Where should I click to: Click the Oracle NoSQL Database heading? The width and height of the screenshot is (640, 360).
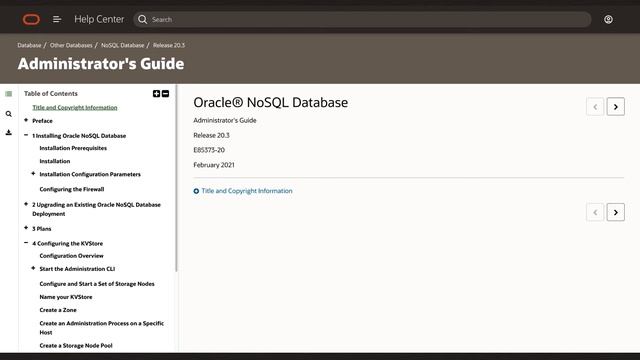click(271, 102)
